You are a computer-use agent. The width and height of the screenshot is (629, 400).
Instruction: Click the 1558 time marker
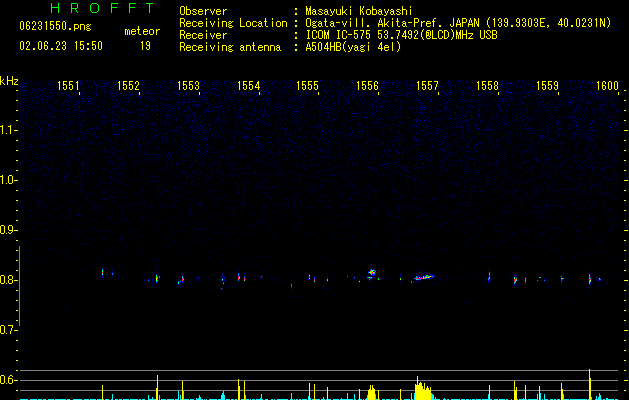tap(487, 86)
